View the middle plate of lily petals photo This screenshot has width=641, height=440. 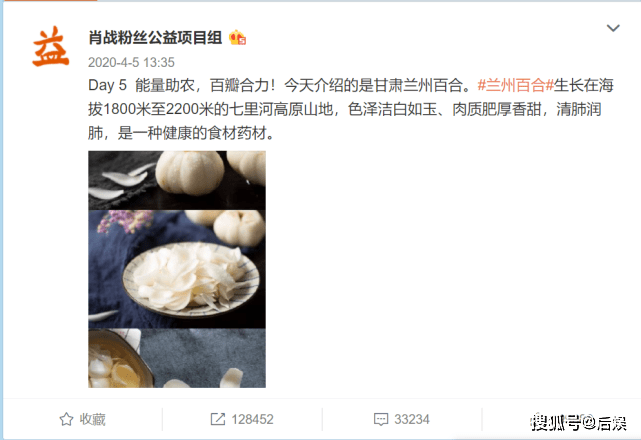(177, 269)
